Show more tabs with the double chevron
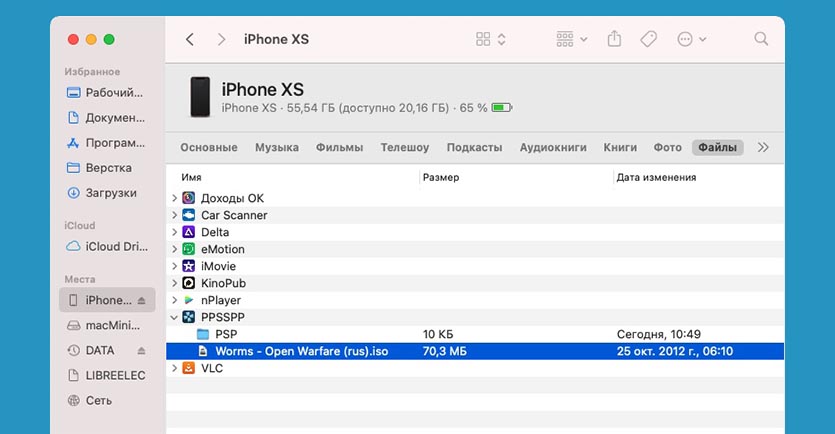This screenshot has width=835, height=434. [763, 148]
